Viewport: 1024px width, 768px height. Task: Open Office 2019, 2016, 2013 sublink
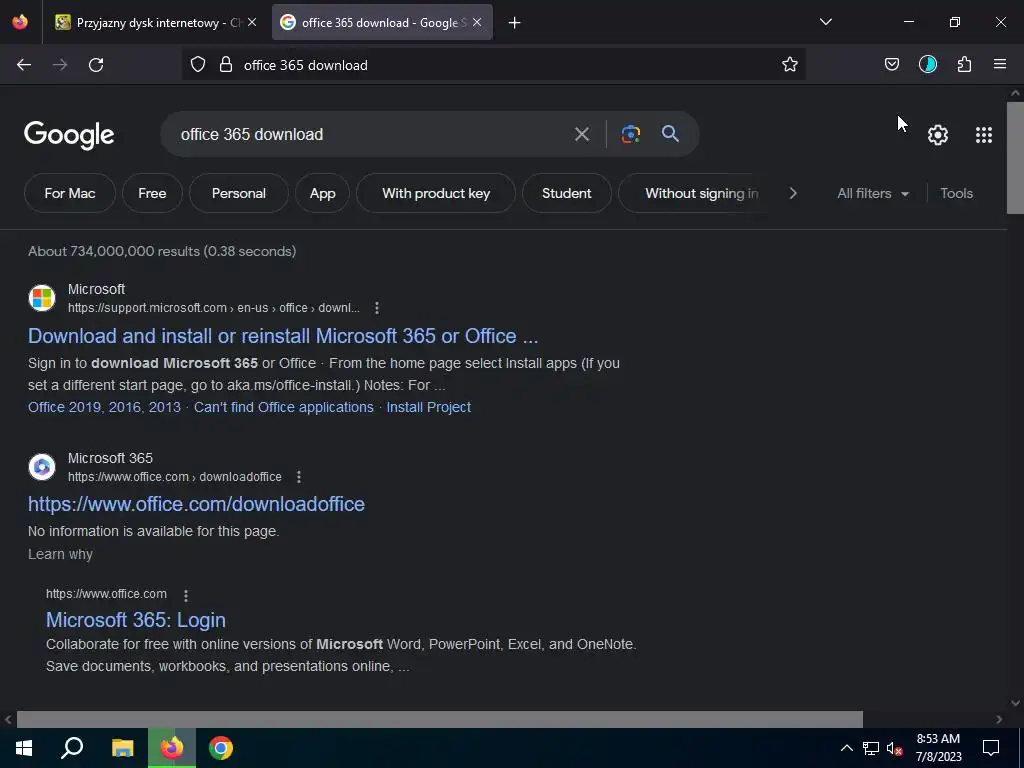click(x=104, y=407)
